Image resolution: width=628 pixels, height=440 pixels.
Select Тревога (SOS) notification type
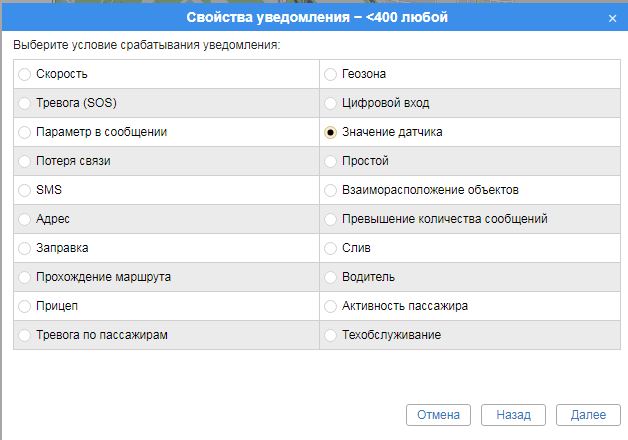(25, 103)
